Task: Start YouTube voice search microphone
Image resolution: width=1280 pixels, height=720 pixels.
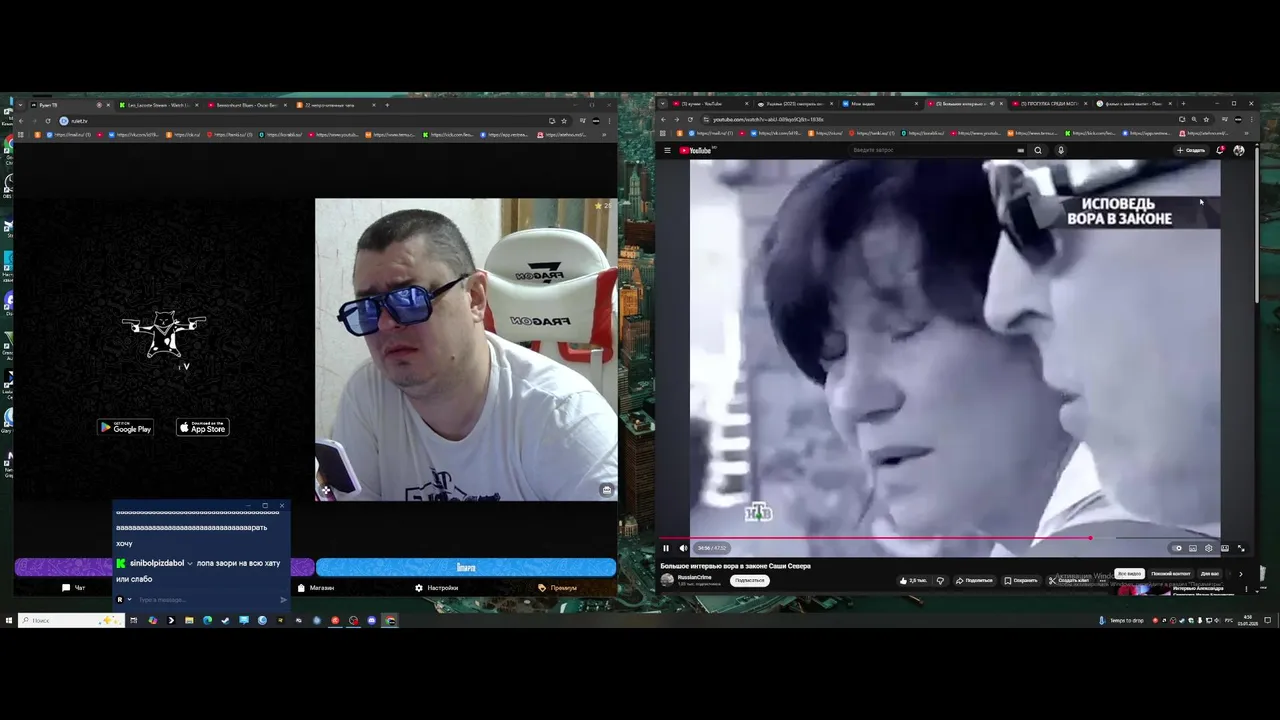Action: point(1060,150)
